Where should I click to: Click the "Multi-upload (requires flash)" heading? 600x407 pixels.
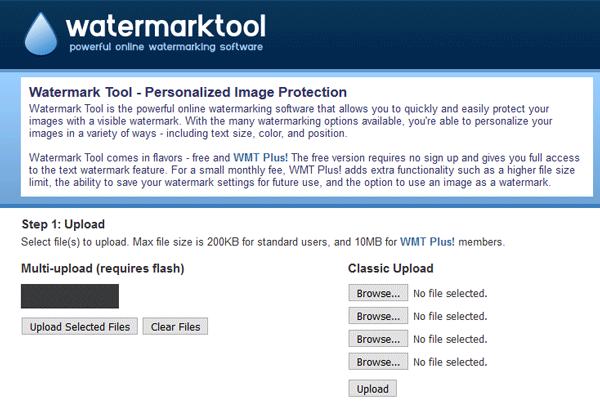[103, 268]
